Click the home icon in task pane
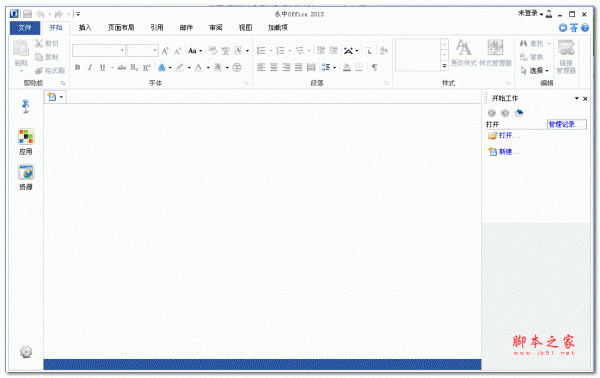The width and height of the screenshot is (600, 378). [519, 113]
